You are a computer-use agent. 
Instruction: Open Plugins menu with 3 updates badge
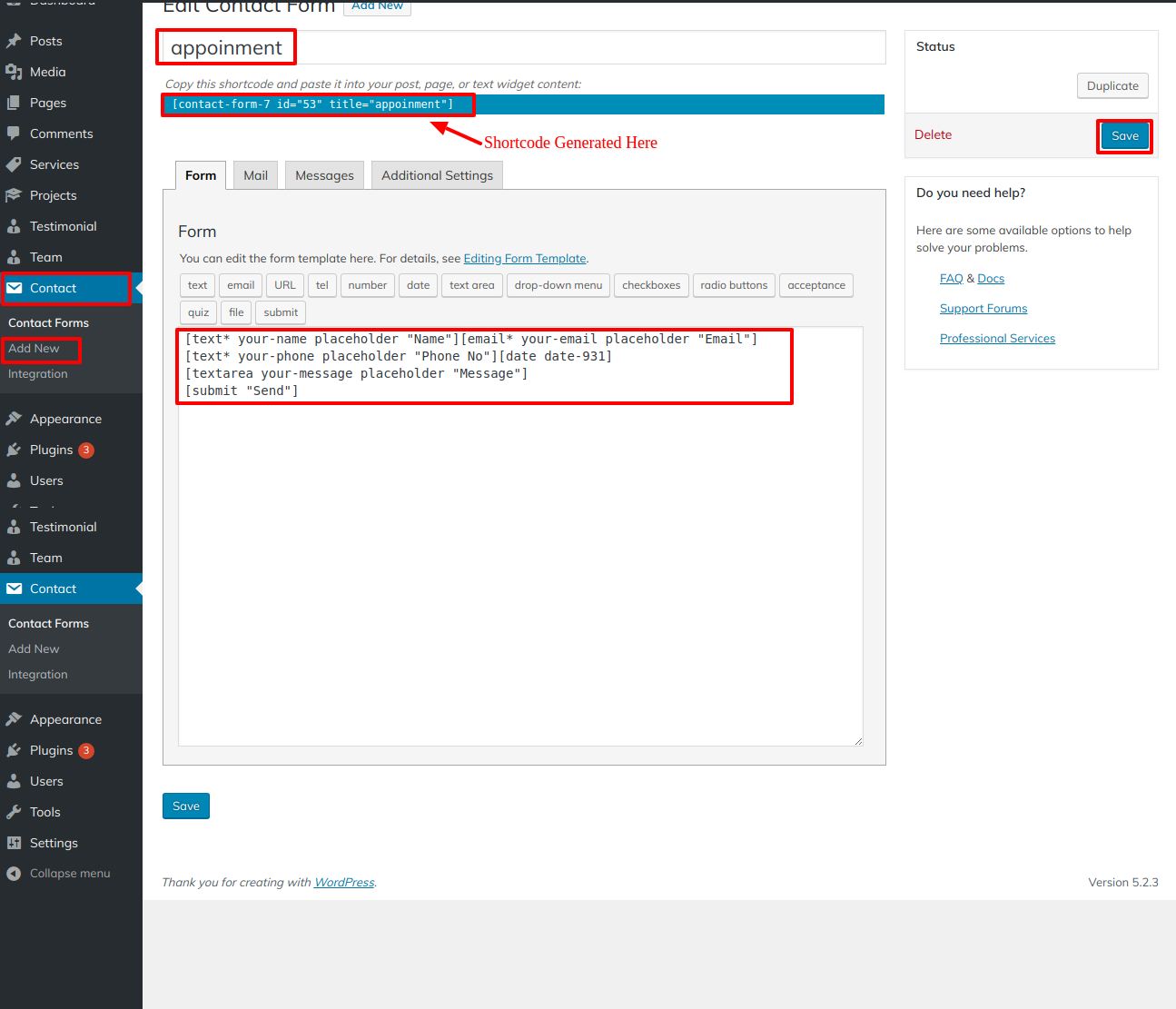click(x=52, y=450)
